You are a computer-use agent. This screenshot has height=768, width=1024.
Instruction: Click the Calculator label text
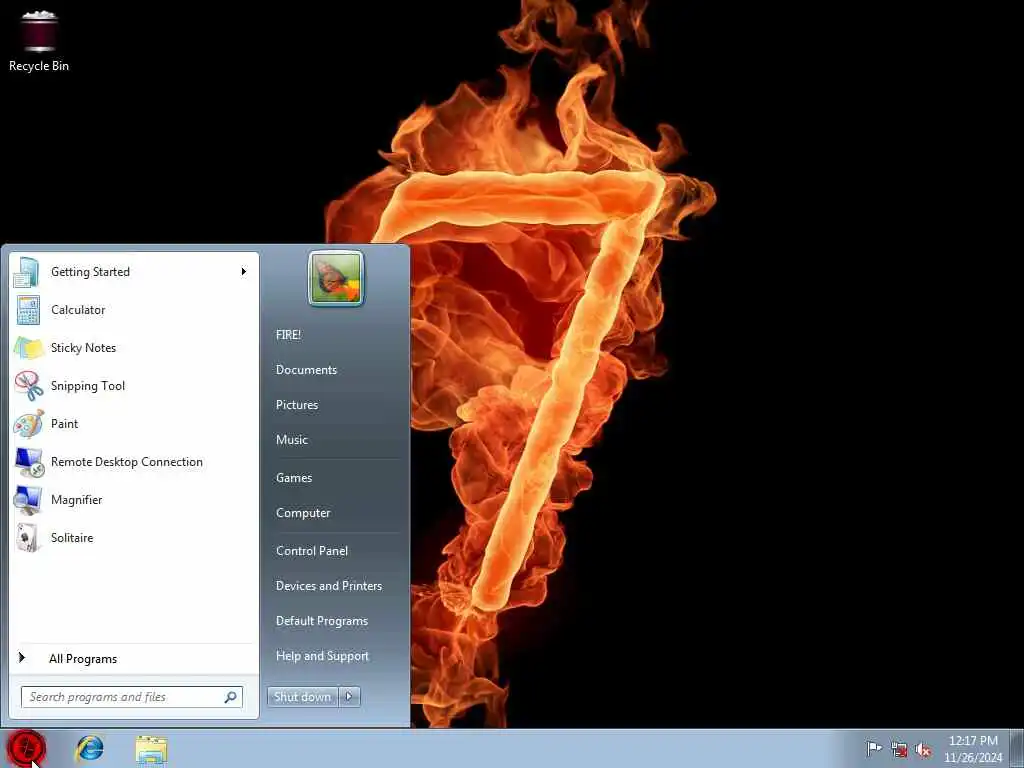[78, 310]
